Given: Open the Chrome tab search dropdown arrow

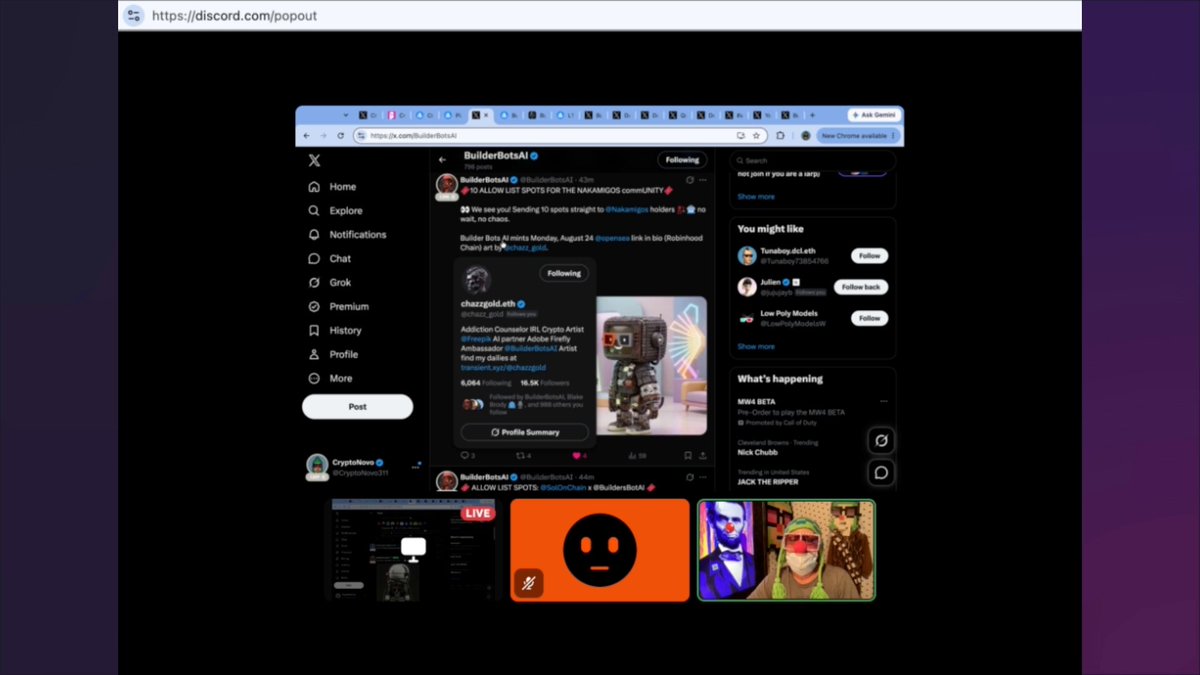Looking at the screenshot, I should (x=346, y=115).
